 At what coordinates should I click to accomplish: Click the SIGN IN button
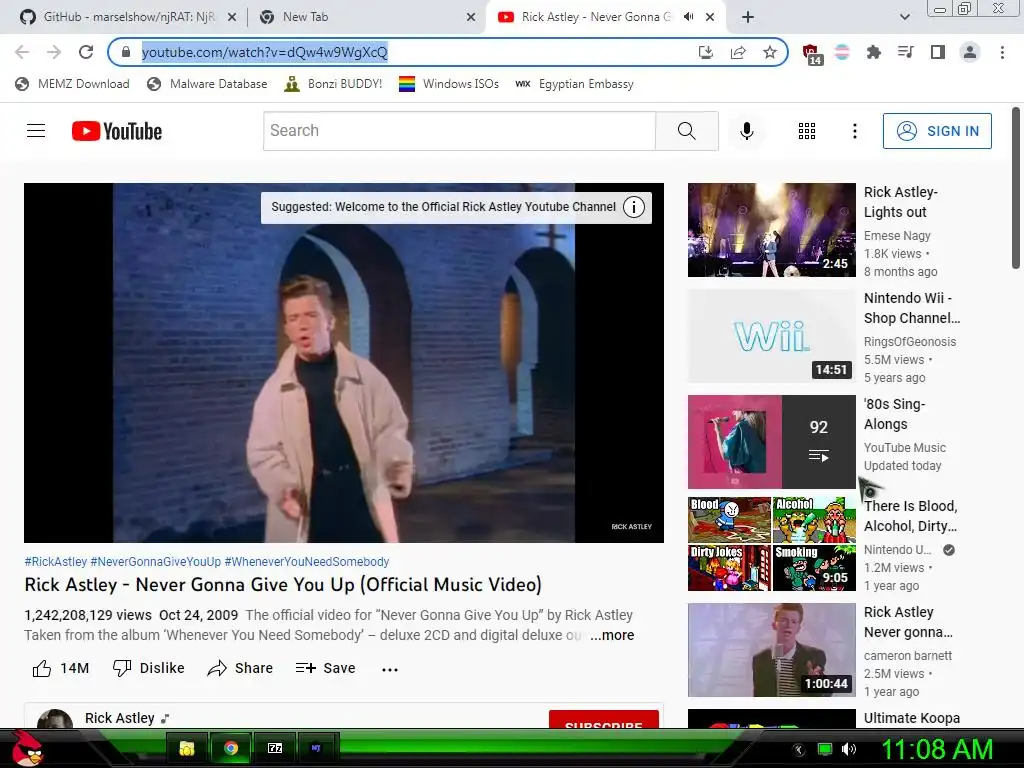click(937, 131)
